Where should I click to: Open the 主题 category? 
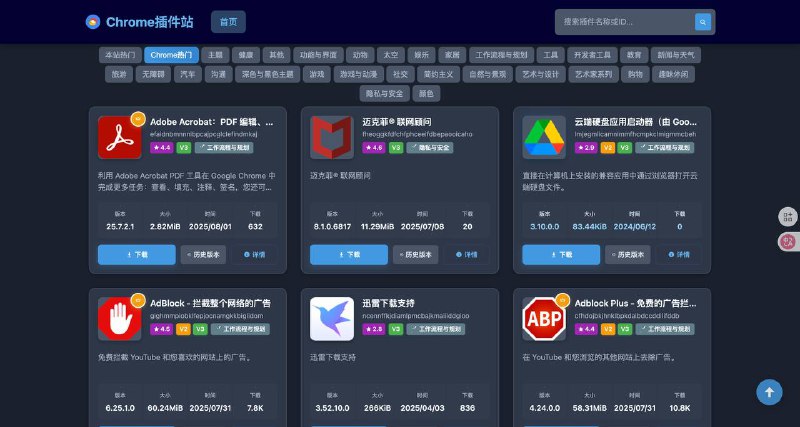[x=215, y=55]
